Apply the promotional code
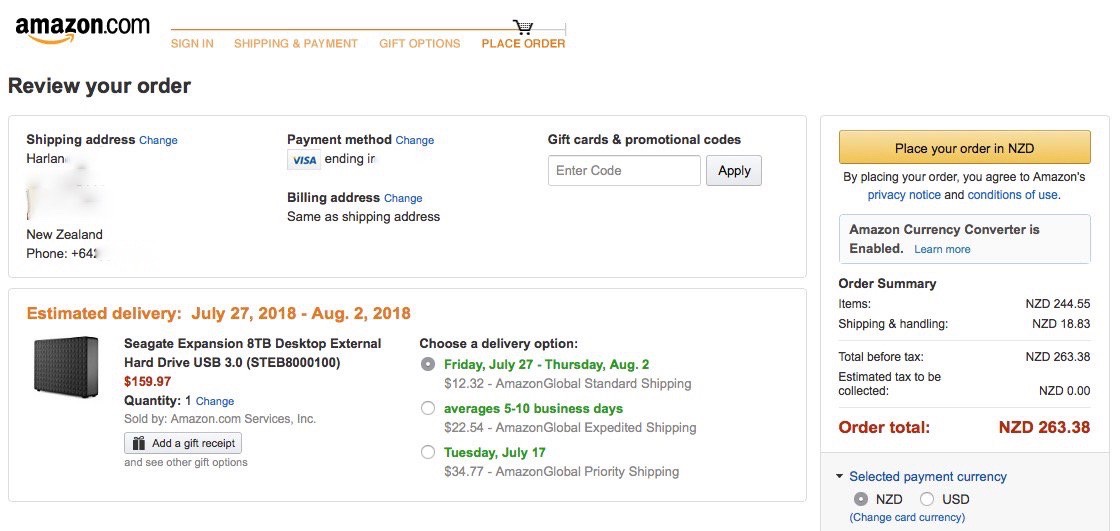This screenshot has width=1120, height=531. [734, 171]
